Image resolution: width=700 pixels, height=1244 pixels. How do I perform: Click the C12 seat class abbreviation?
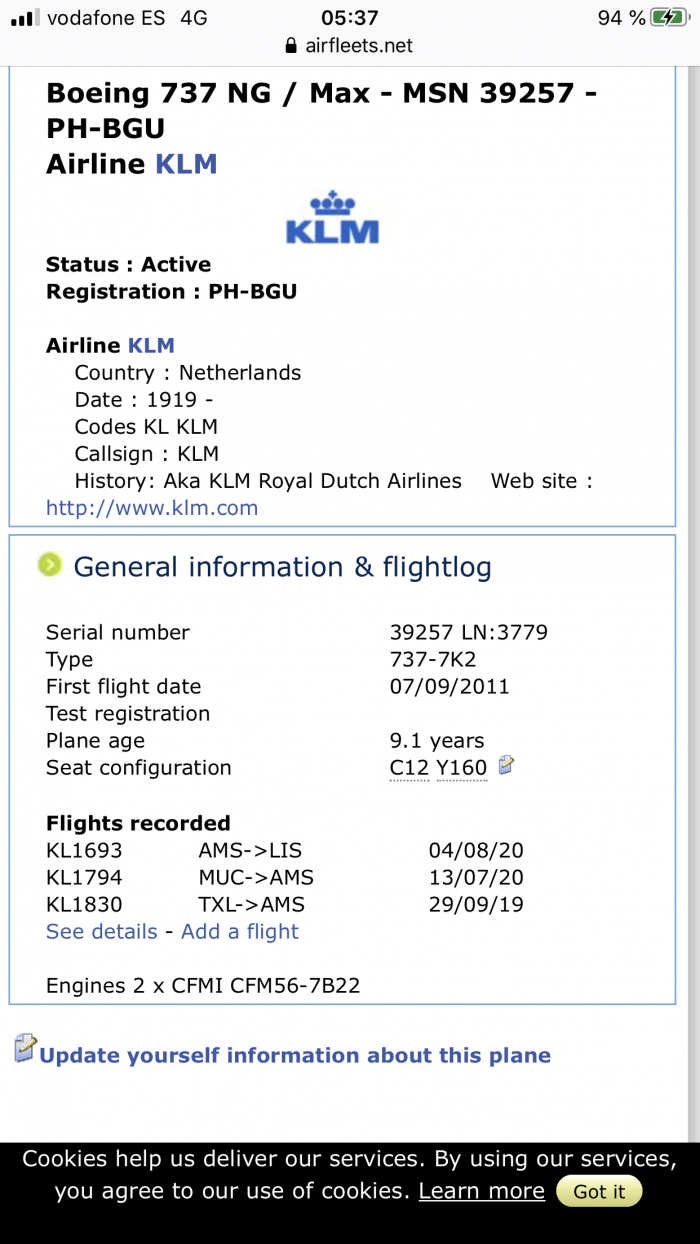[x=409, y=768]
